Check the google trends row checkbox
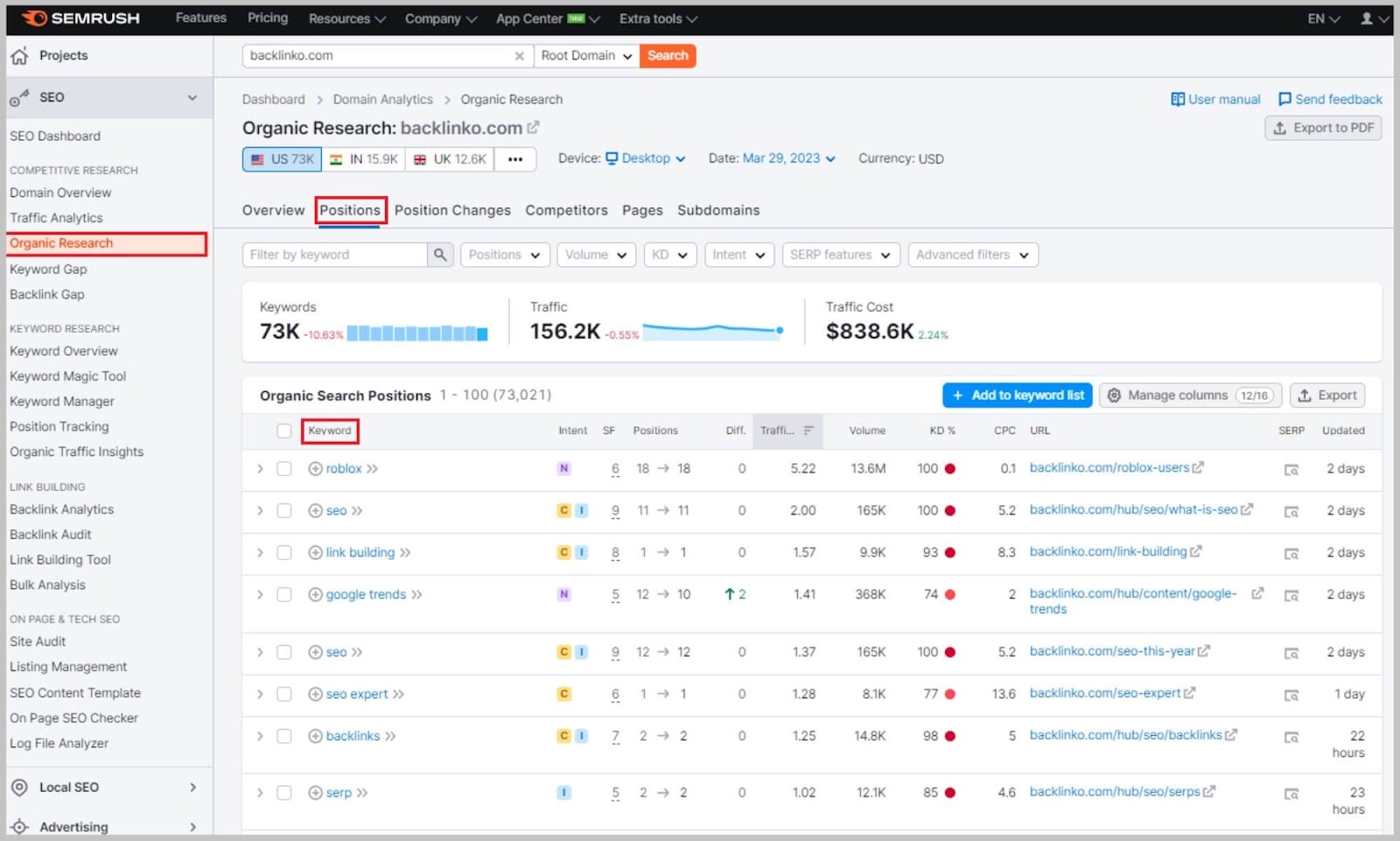1400x841 pixels. pyautogui.click(x=283, y=595)
